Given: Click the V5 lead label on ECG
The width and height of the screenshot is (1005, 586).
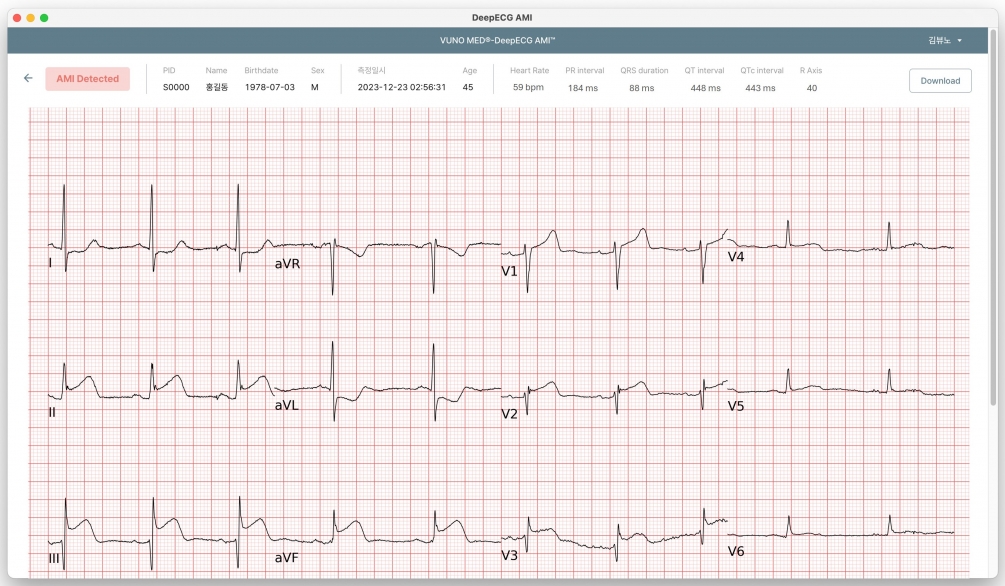Looking at the screenshot, I should pos(736,406).
